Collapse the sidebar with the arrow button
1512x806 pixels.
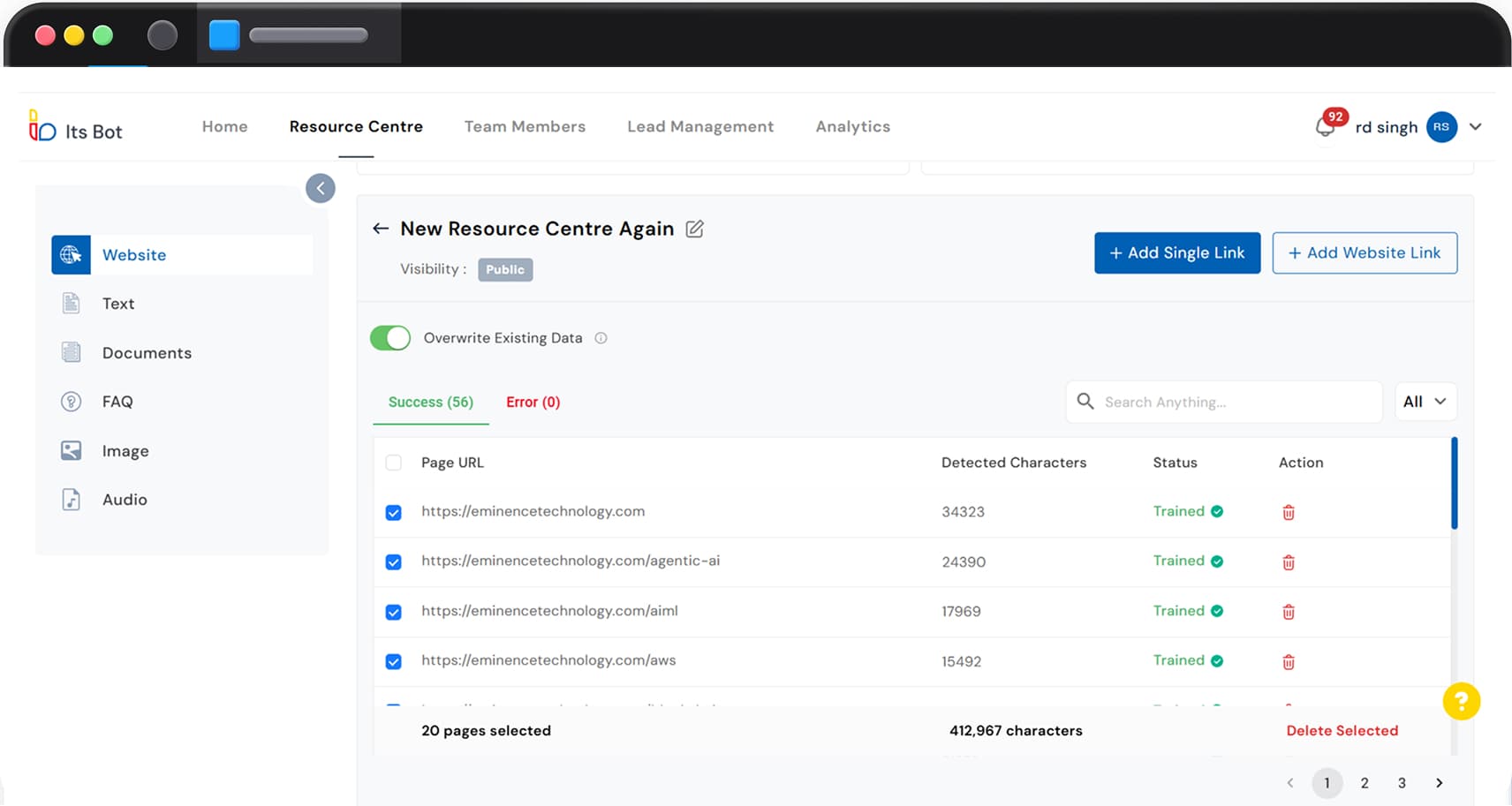point(321,188)
